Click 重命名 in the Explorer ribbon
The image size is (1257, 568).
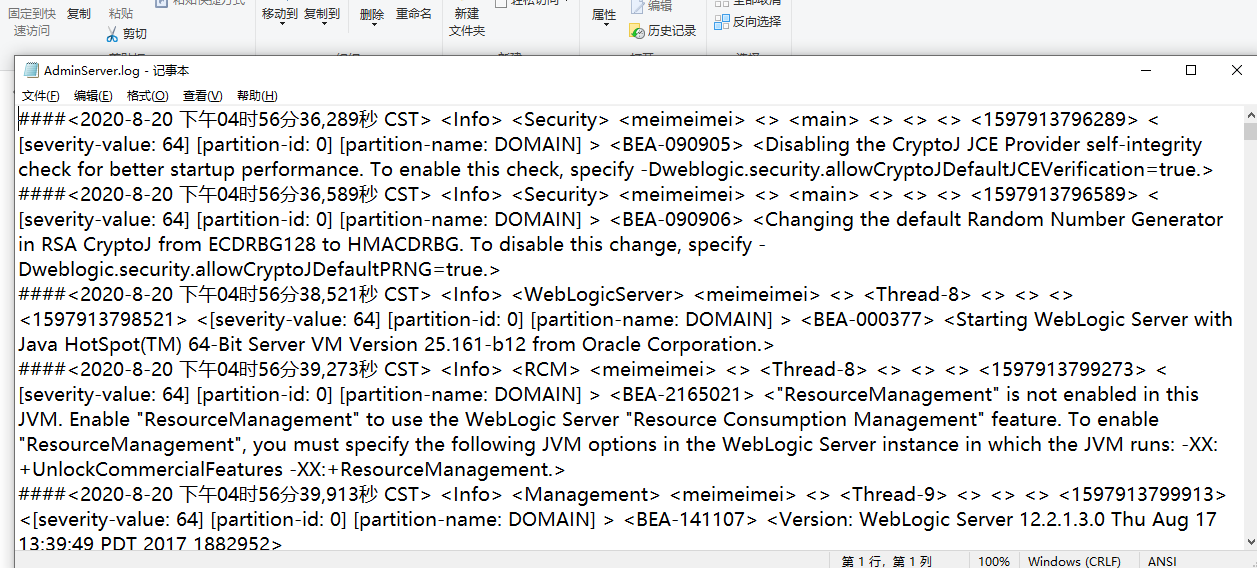414,14
